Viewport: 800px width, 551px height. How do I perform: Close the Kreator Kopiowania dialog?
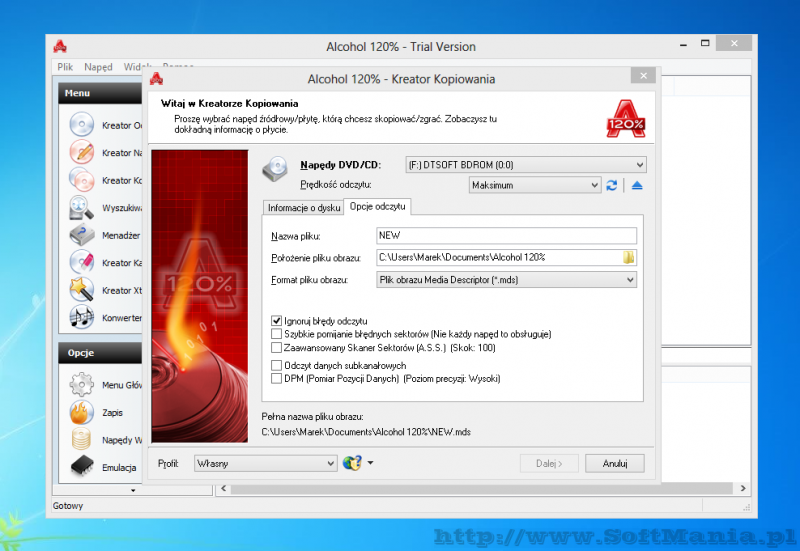[643, 76]
